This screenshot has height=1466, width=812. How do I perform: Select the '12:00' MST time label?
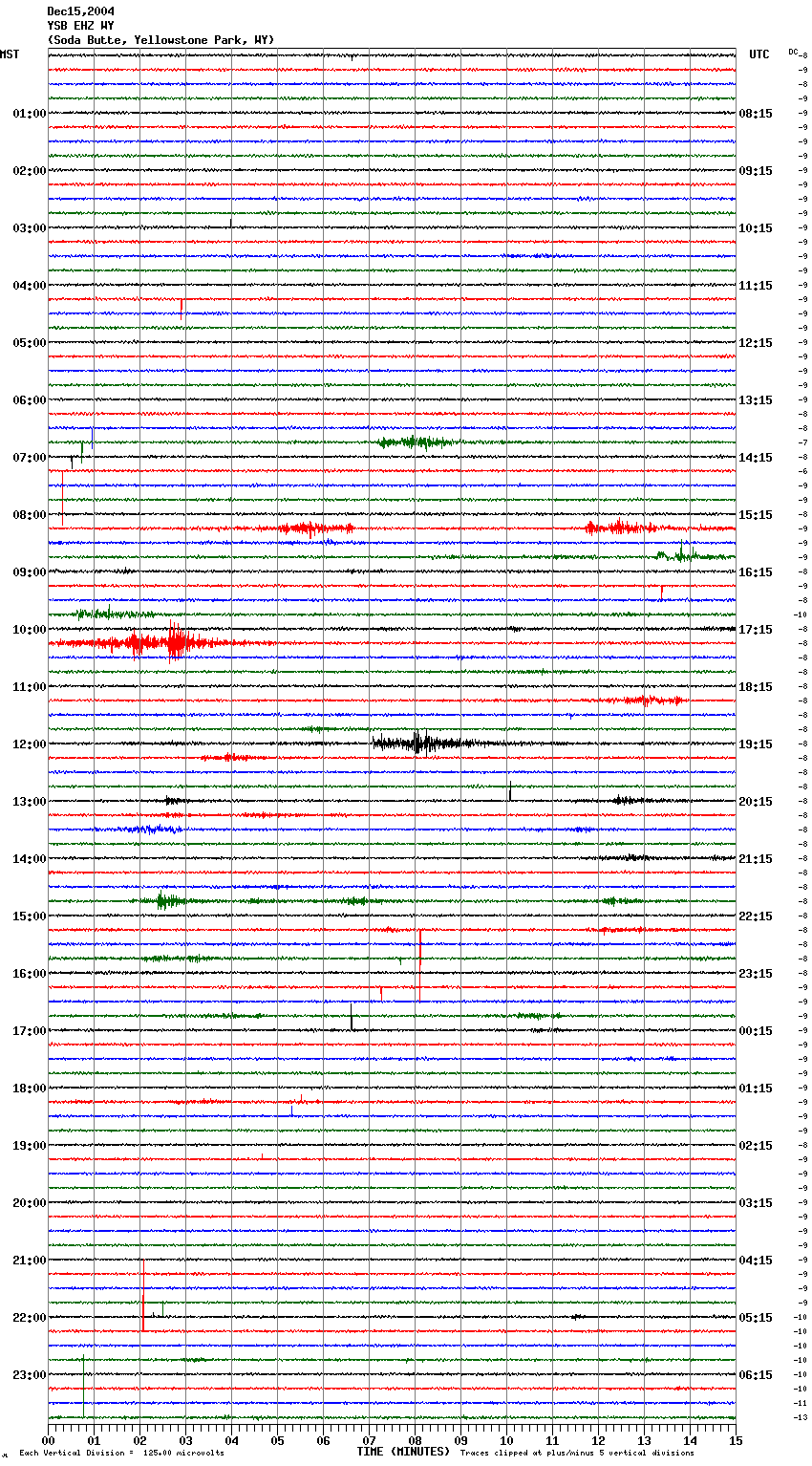(30, 744)
